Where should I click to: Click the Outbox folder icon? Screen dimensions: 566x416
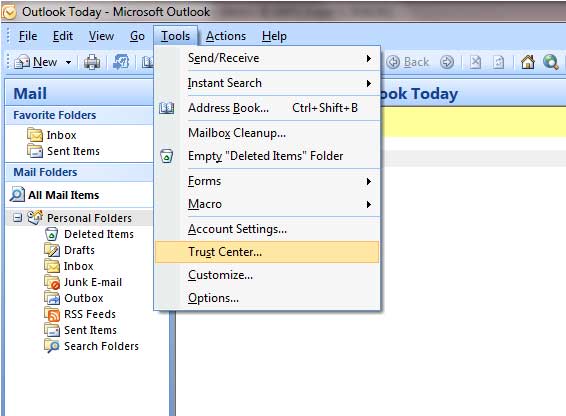click(52, 298)
